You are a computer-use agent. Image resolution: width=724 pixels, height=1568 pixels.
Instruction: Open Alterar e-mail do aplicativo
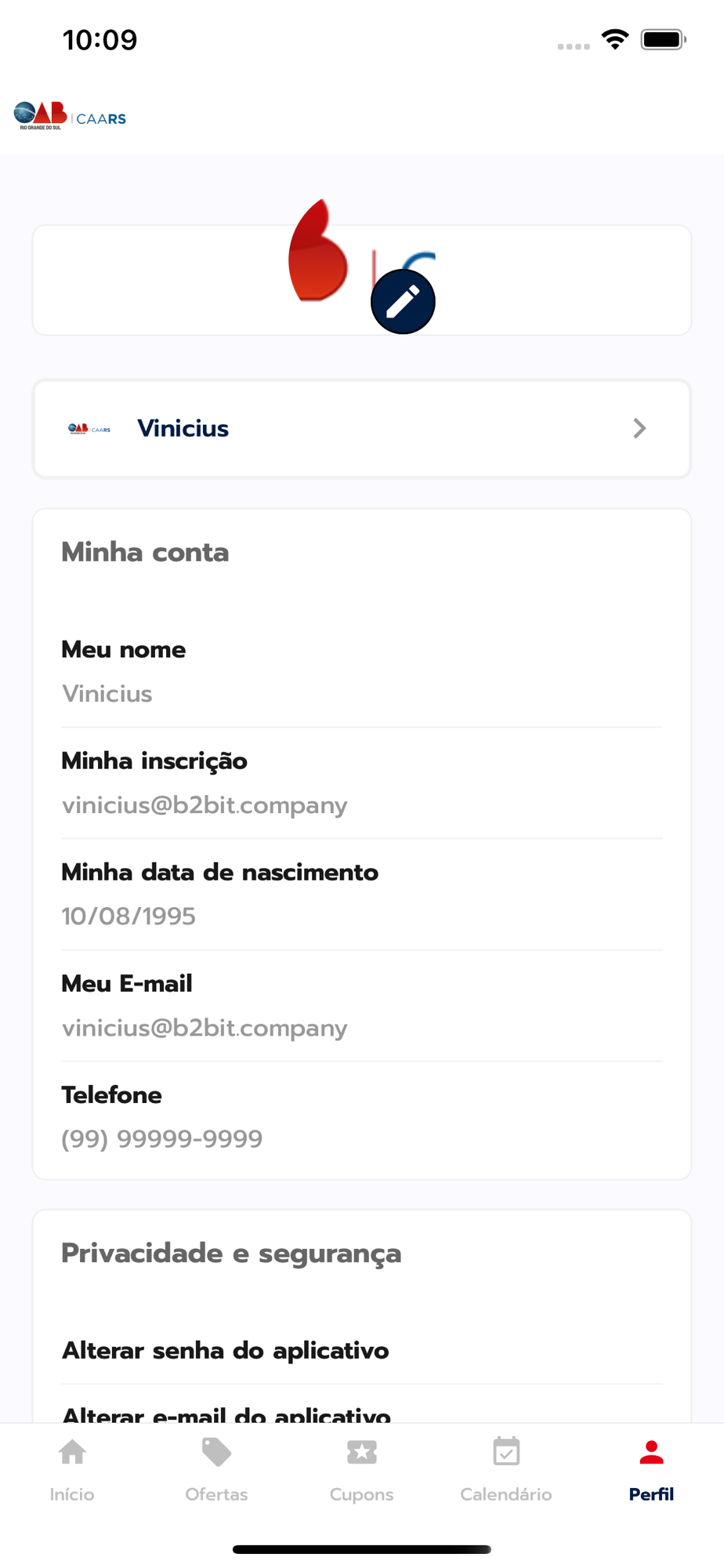tap(226, 1414)
